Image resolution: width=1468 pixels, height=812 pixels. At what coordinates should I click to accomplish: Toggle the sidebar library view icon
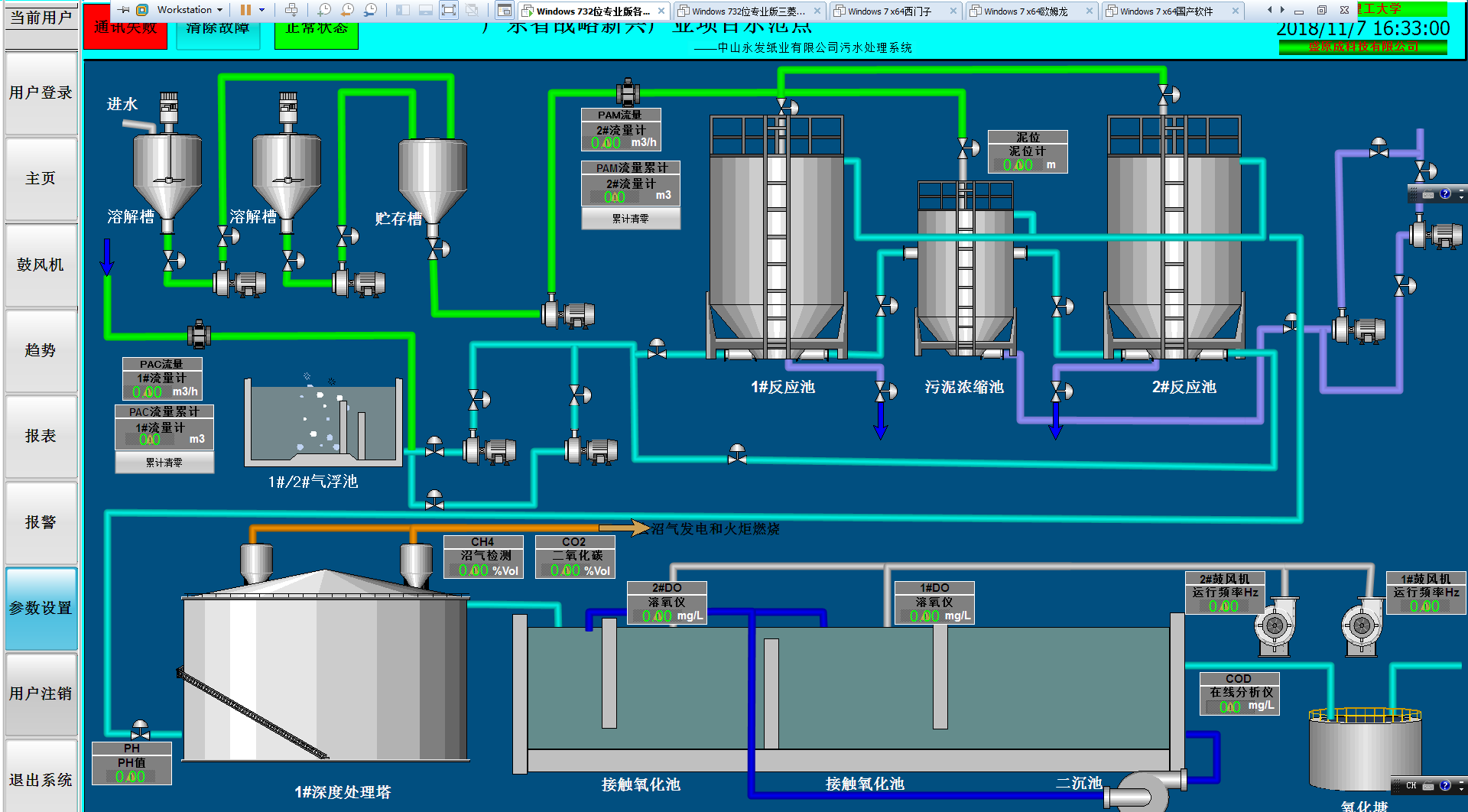tap(403, 10)
